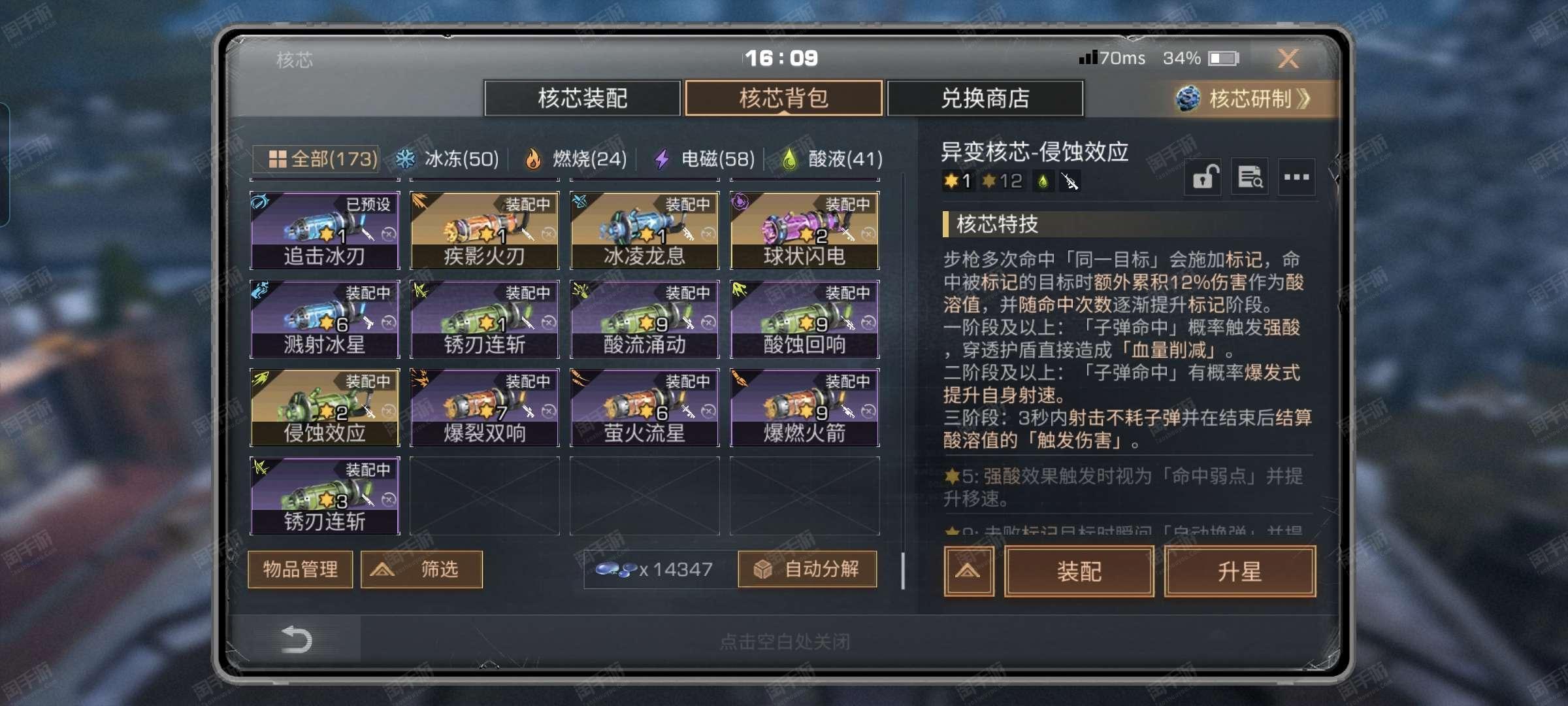Expand the arrow button beside 装配
This screenshot has width=1568, height=706.
click(x=968, y=572)
